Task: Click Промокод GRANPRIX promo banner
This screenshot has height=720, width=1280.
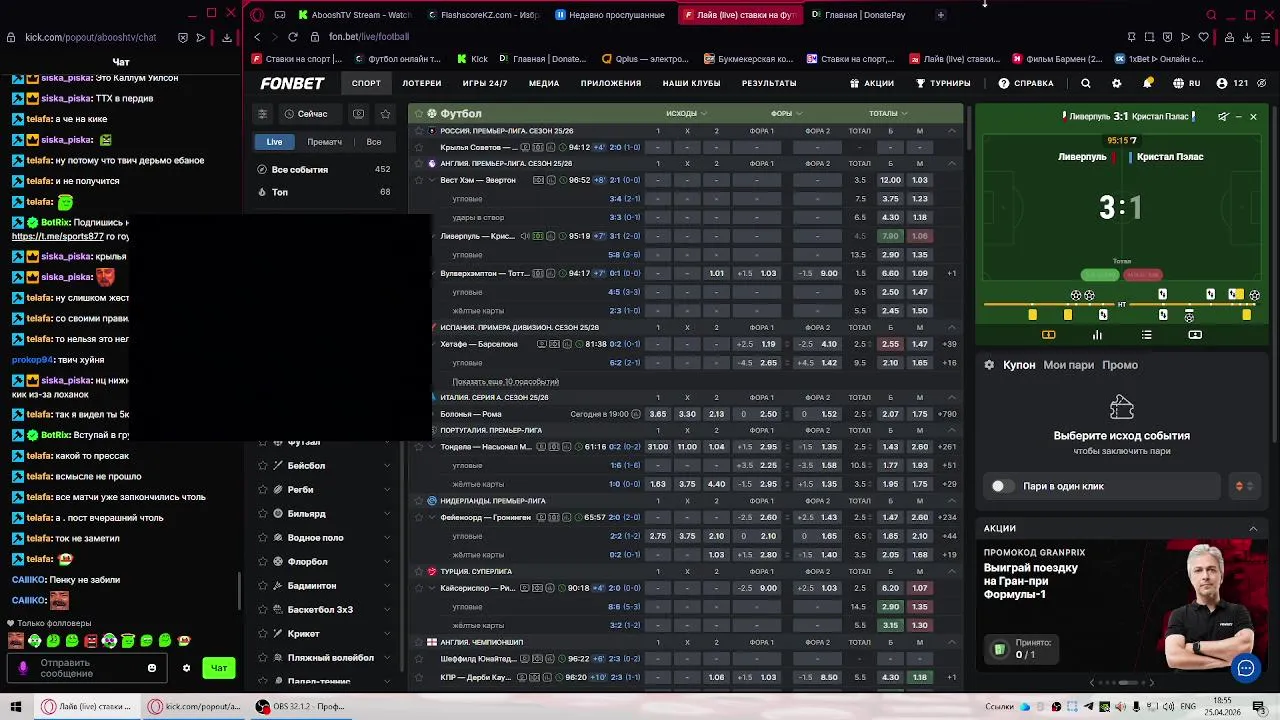Action: (x=1122, y=608)
